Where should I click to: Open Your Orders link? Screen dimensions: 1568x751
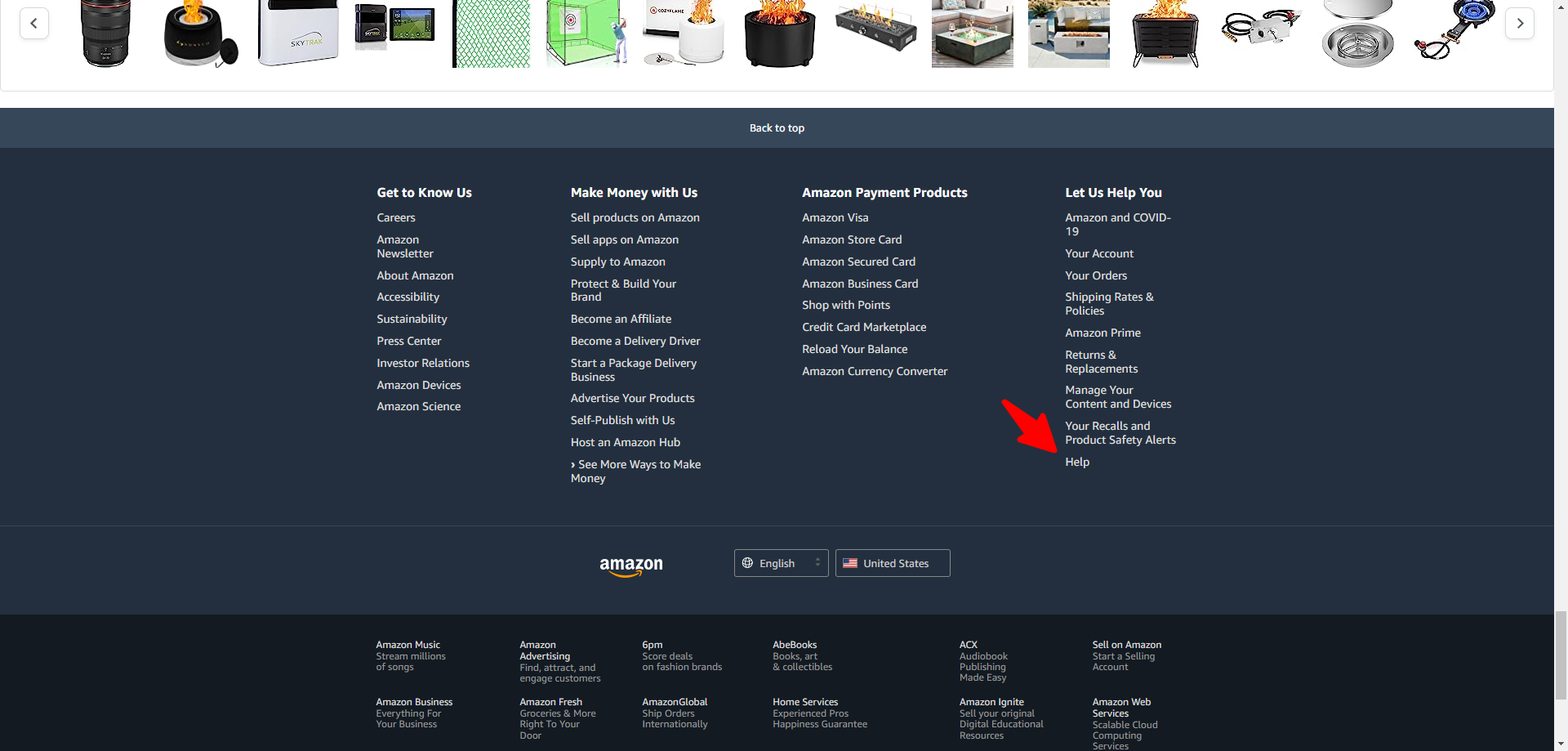tap(1096, 275)
